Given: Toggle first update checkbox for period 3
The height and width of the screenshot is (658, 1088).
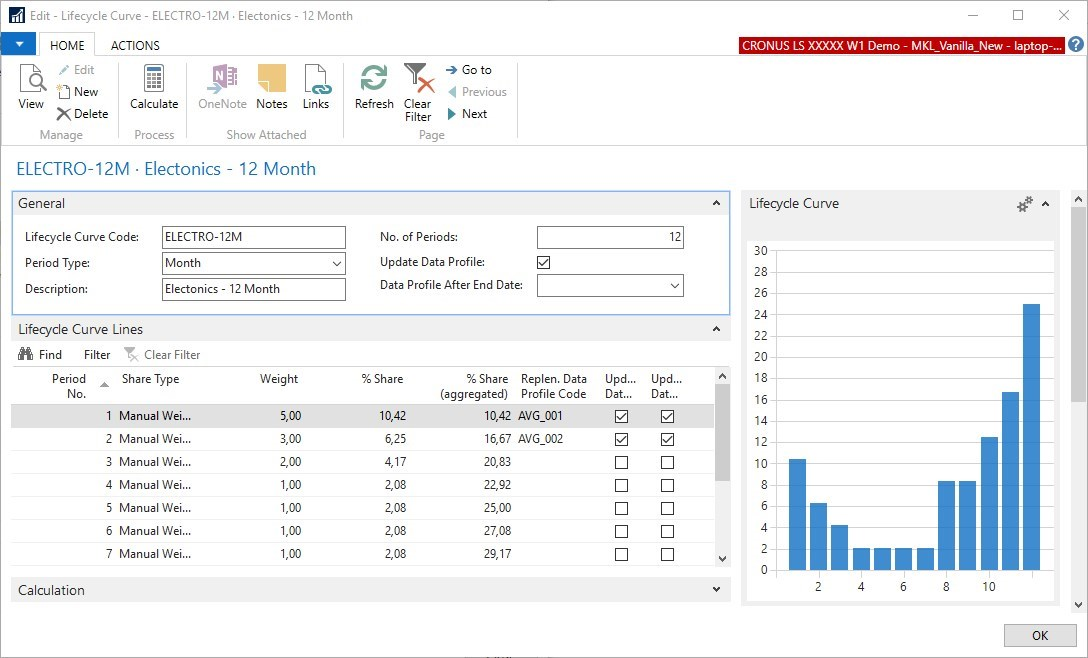Looking at the screenshot, I should [x=622, y=462].
